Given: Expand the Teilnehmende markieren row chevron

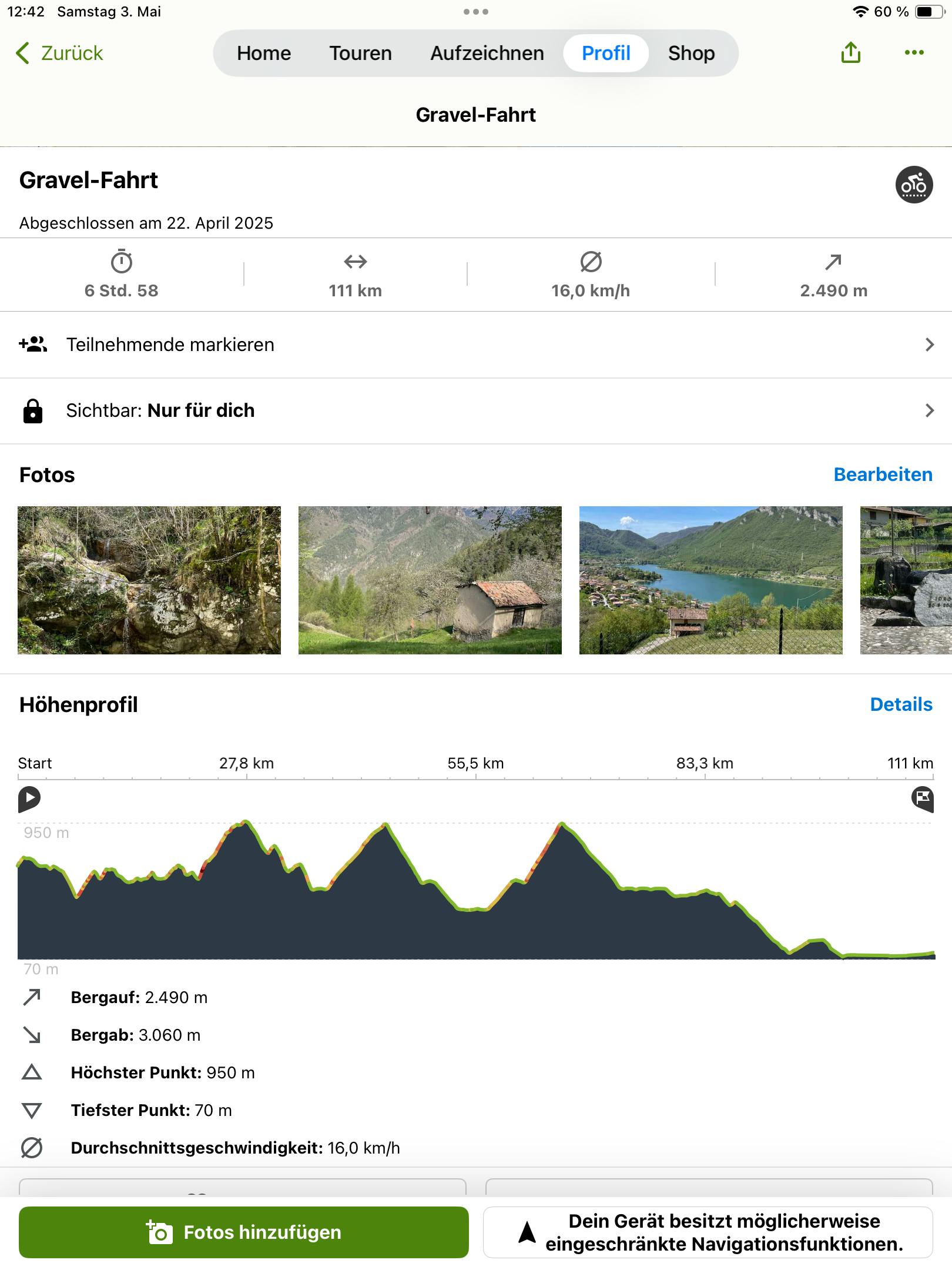Looking at the screenshot, I should pos(929,345).
